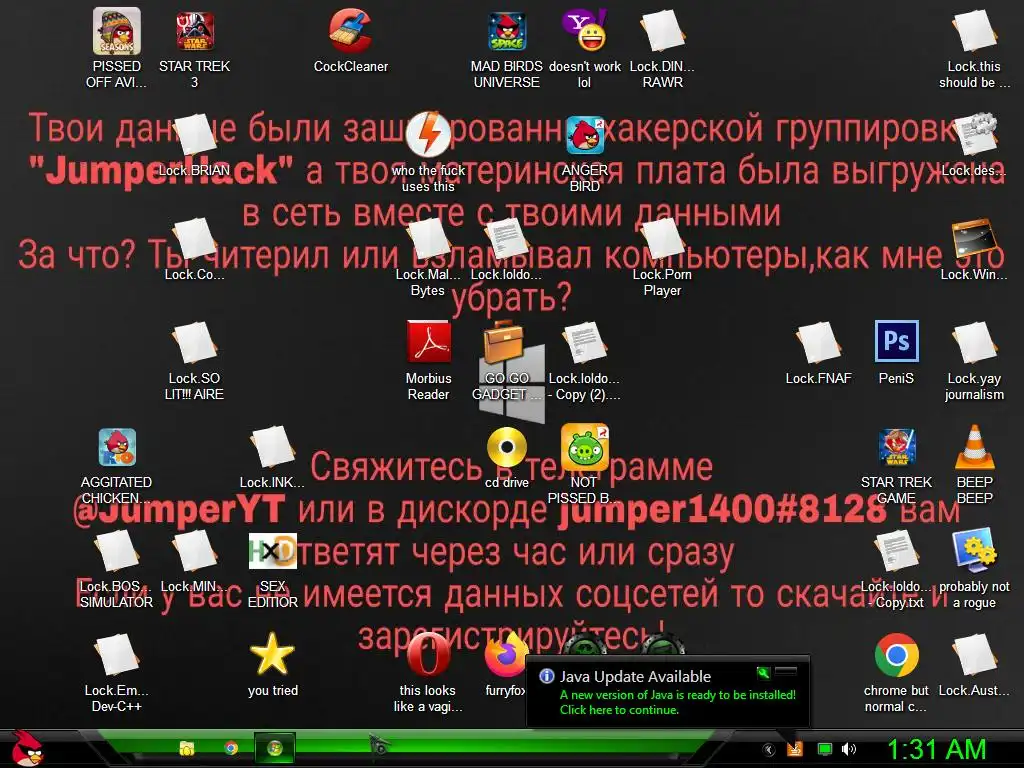
Task: Launch 'chrome but normal c...' icon
Action: coord(896,654)
